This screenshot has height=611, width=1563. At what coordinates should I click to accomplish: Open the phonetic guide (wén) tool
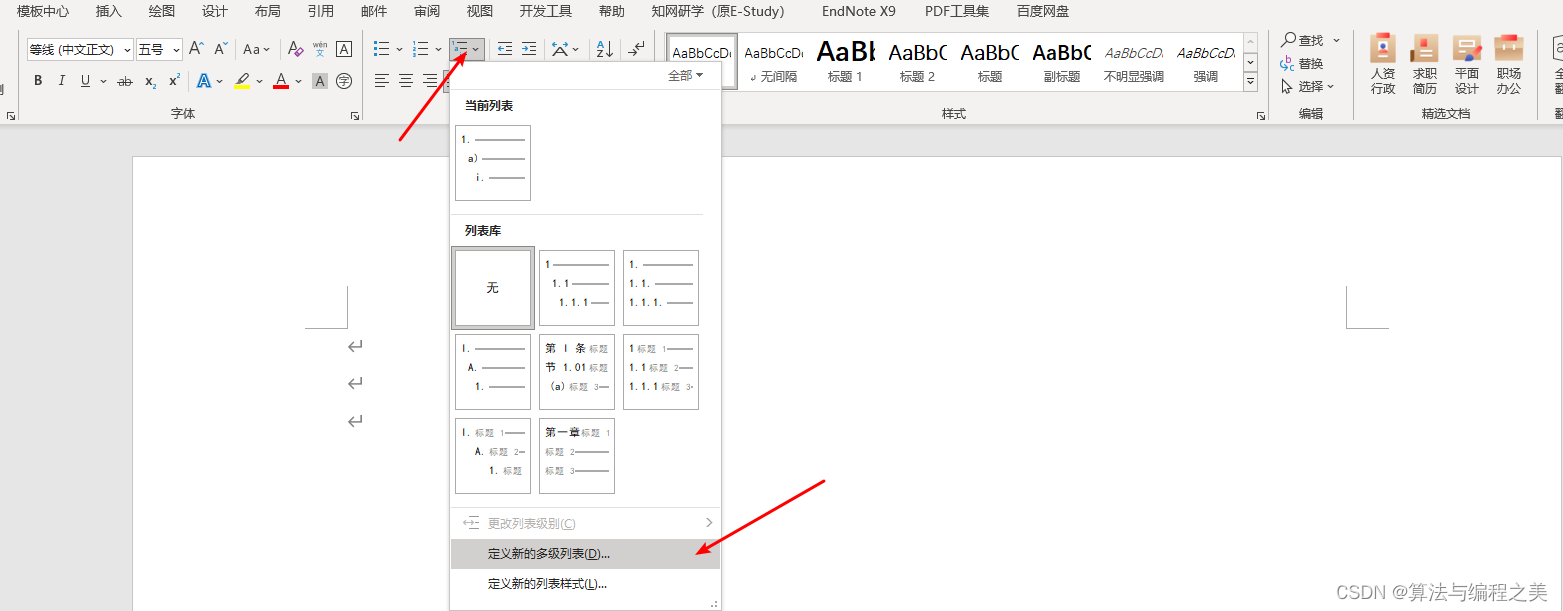pos(320,49)
